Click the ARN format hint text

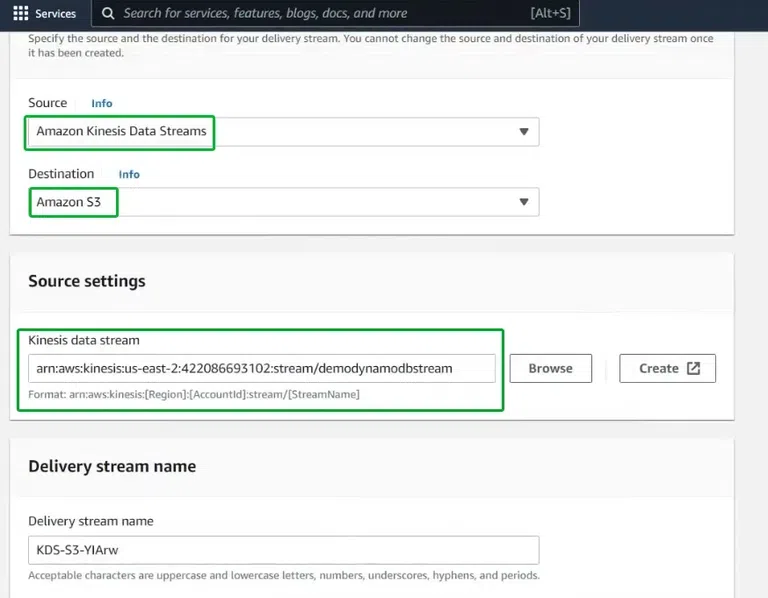[x=194, y=394]
